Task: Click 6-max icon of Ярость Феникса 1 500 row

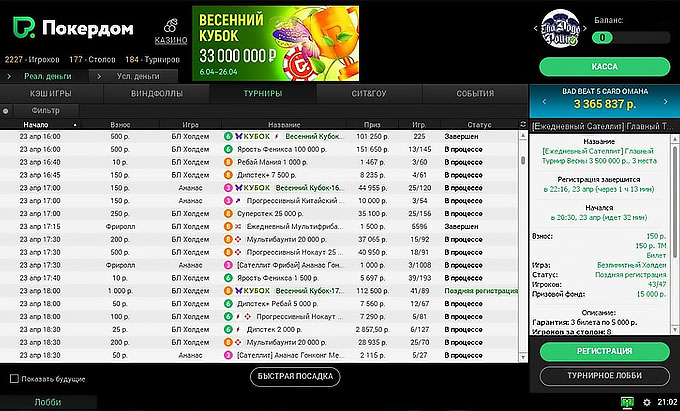Action: coord(228,278)
